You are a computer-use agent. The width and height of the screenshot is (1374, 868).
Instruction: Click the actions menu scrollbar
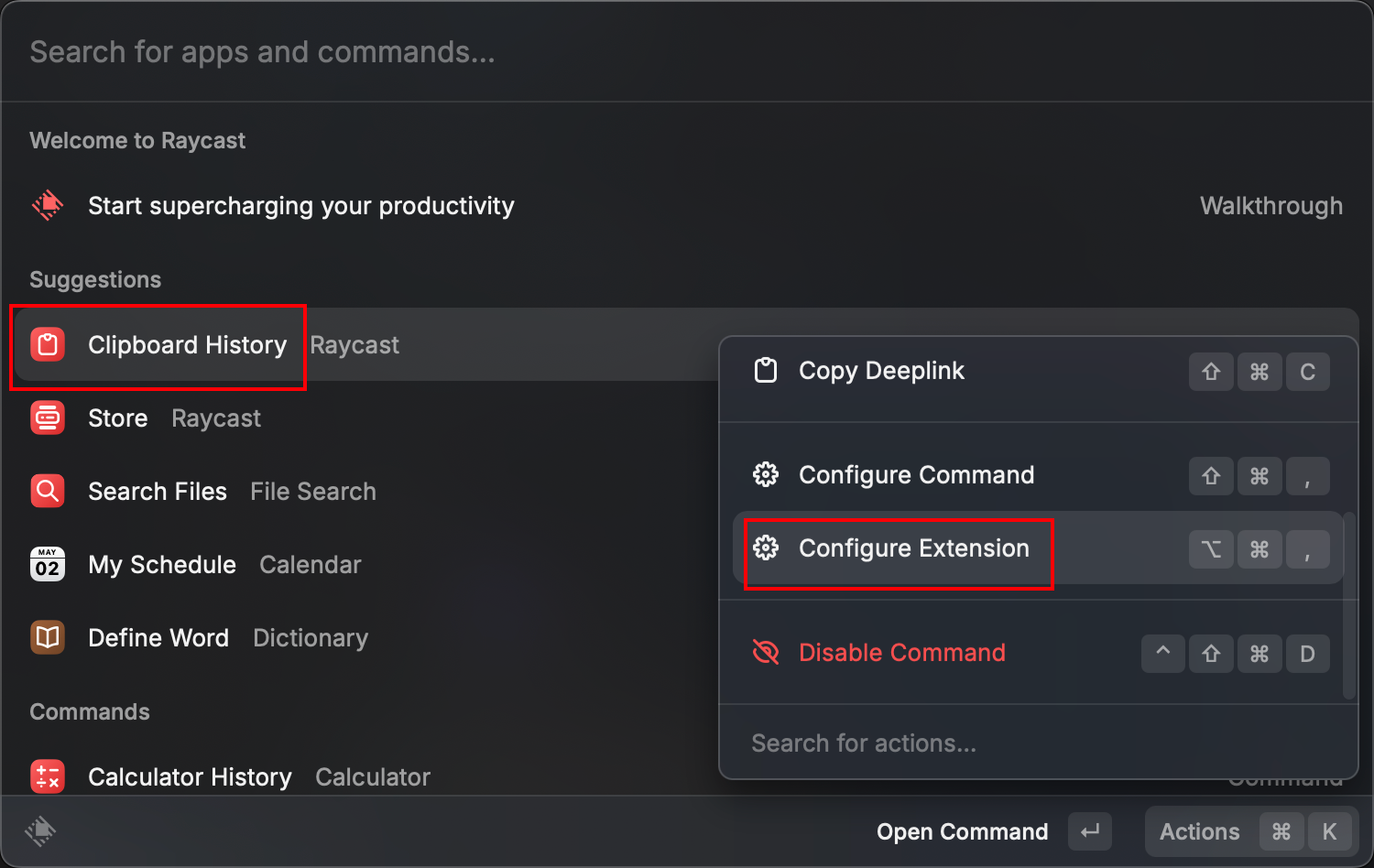[1348, 606]
